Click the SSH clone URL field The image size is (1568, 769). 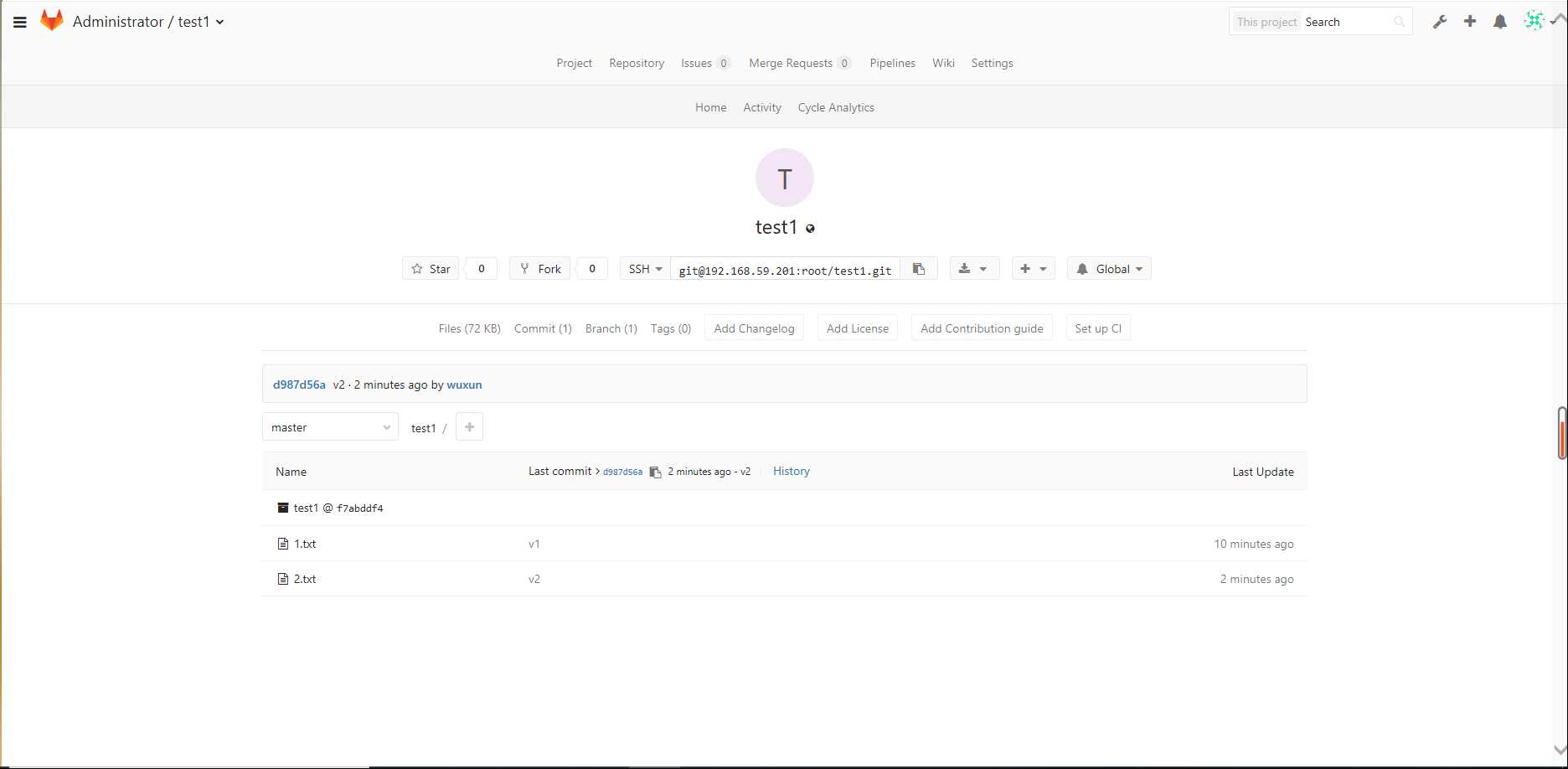[786, 269]
